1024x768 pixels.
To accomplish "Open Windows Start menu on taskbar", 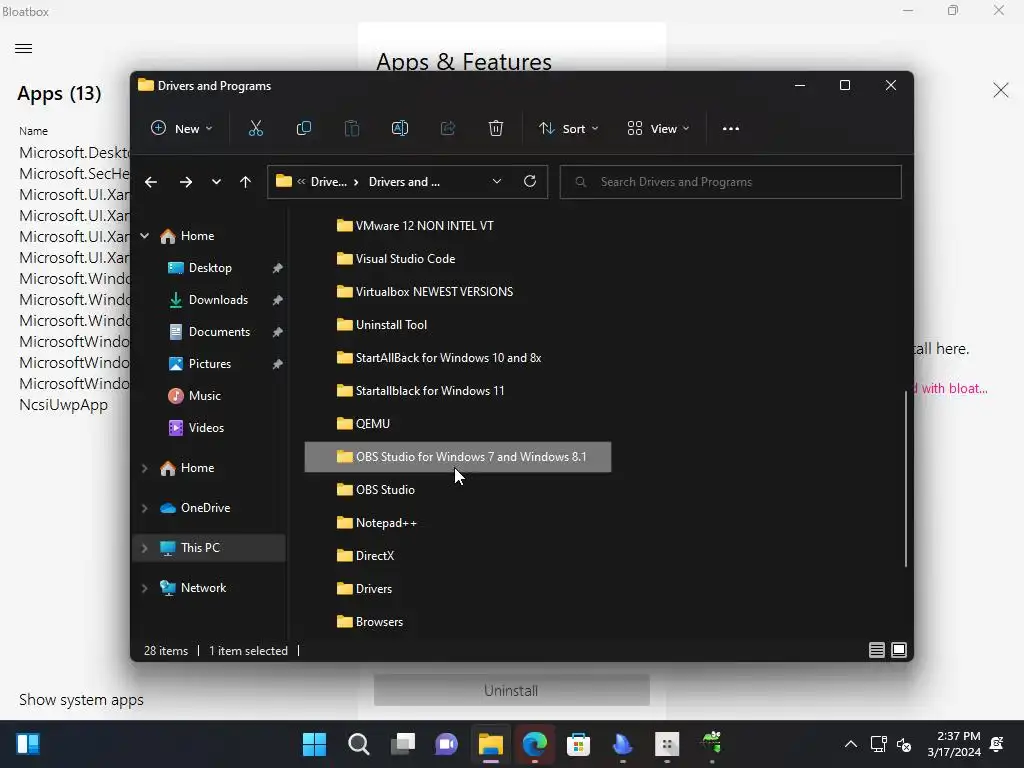I will tap(315, 744).
